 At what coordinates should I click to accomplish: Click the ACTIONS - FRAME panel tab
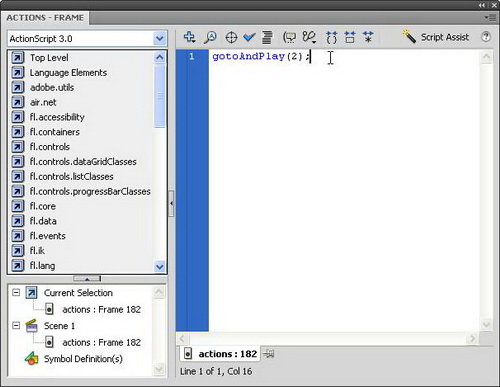click(45, 18)
